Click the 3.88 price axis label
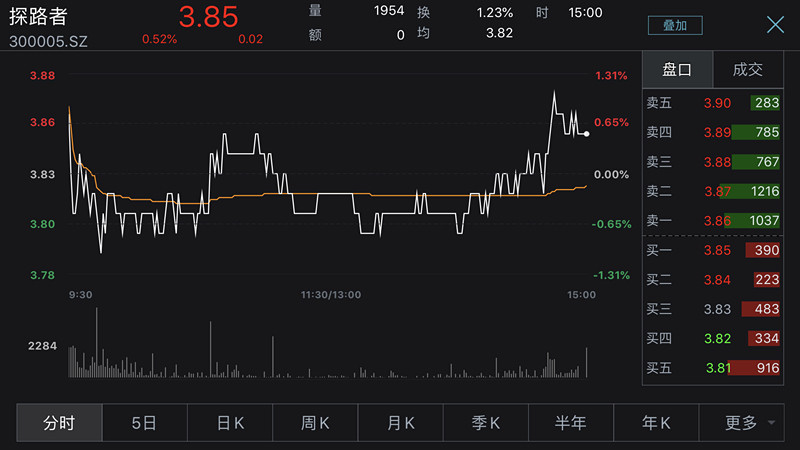Screen dimensions: 800x450 point(42,76)
